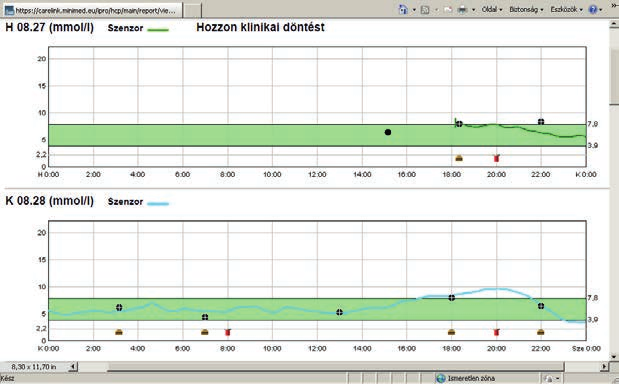The width and height of the screenshot is (619, 384).
Task: Click the vertical scrollbar down arrow
Action: (614, 356)
